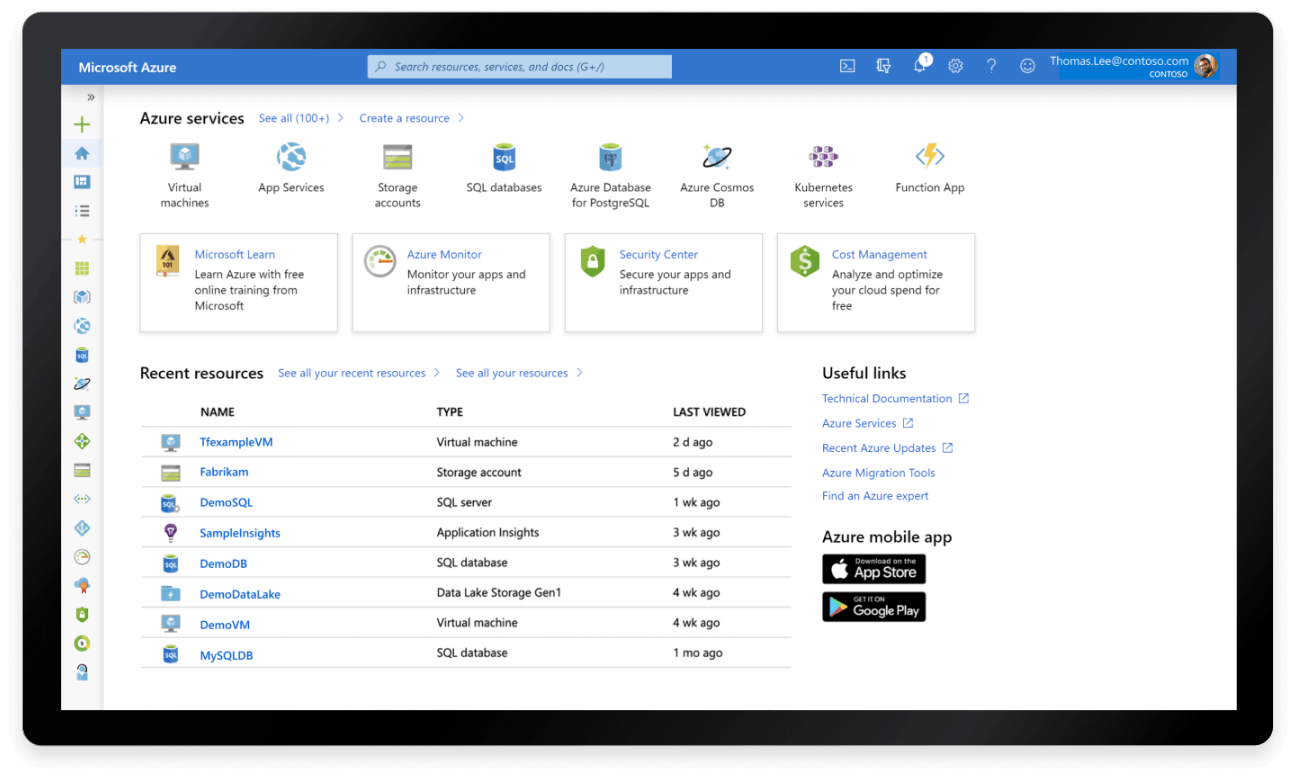Open TfexampleVM virtual machine resource

[x=236, y=442]
